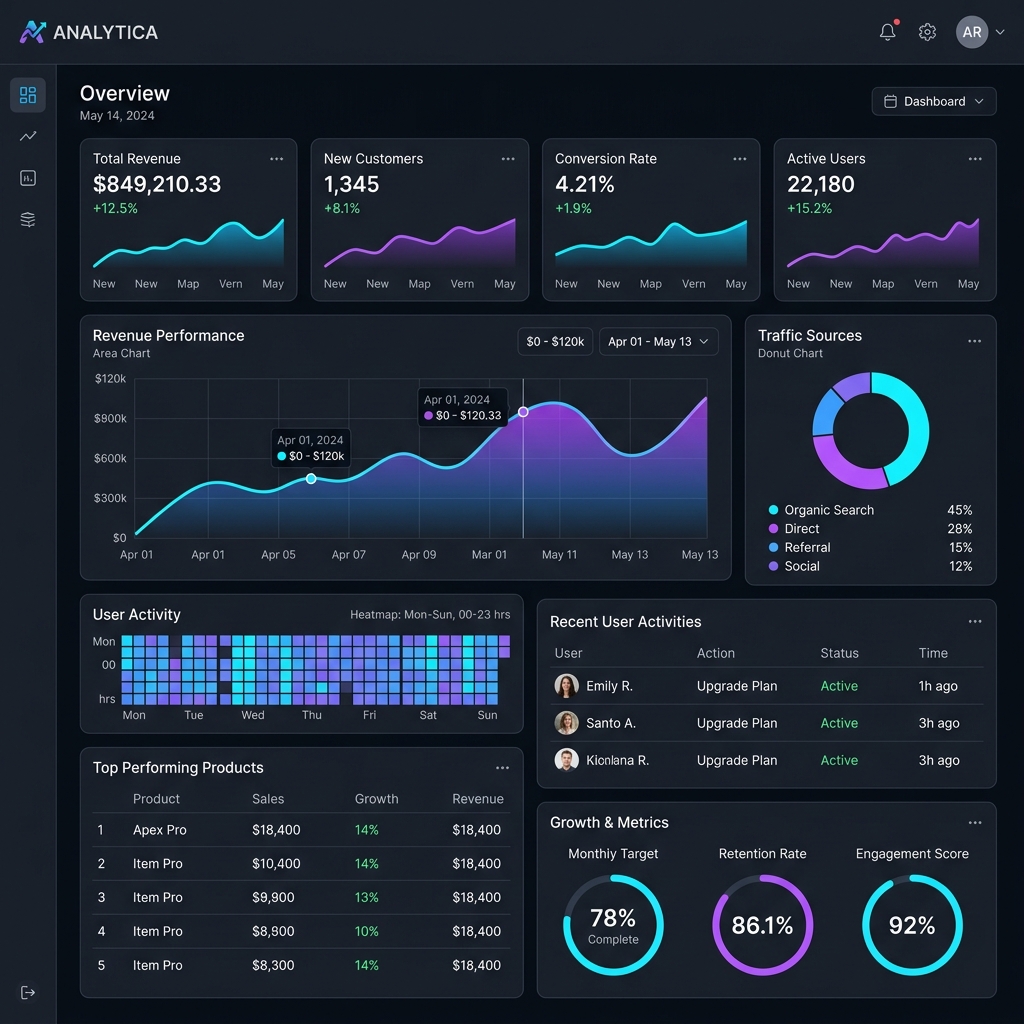The image size is (1024, 1024).
Task: Click Active status for Santo A.
Action: click(839, 723)
